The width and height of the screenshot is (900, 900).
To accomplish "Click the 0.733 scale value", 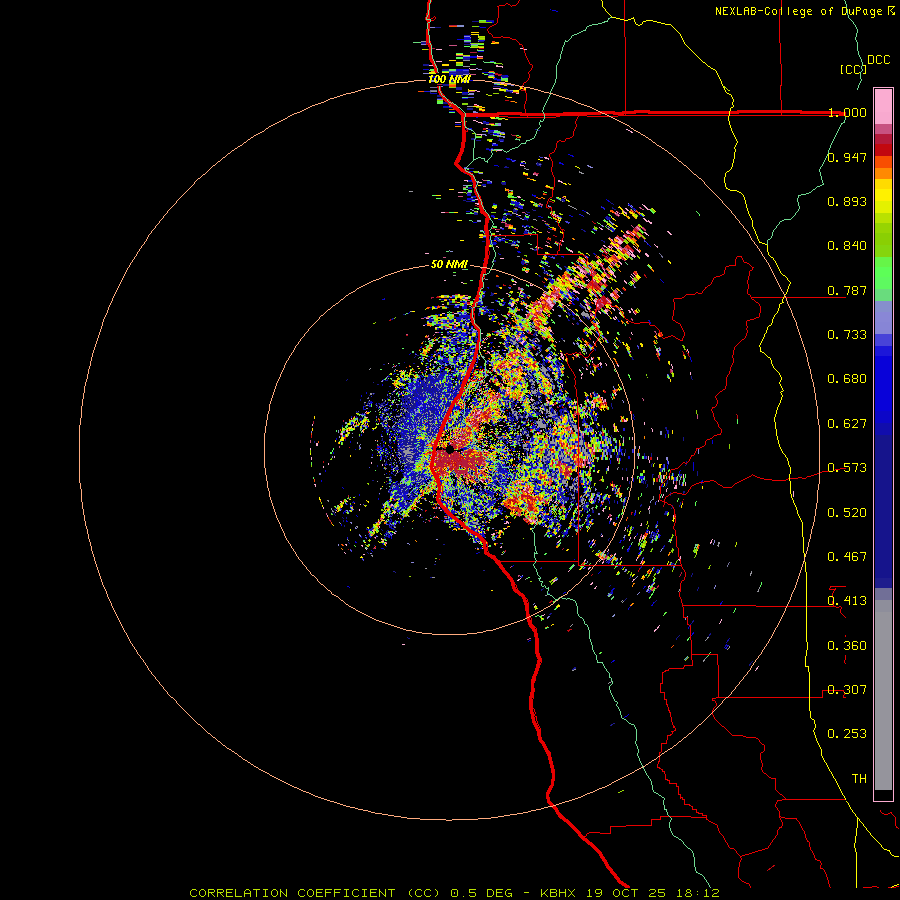I will coord(847,335).
